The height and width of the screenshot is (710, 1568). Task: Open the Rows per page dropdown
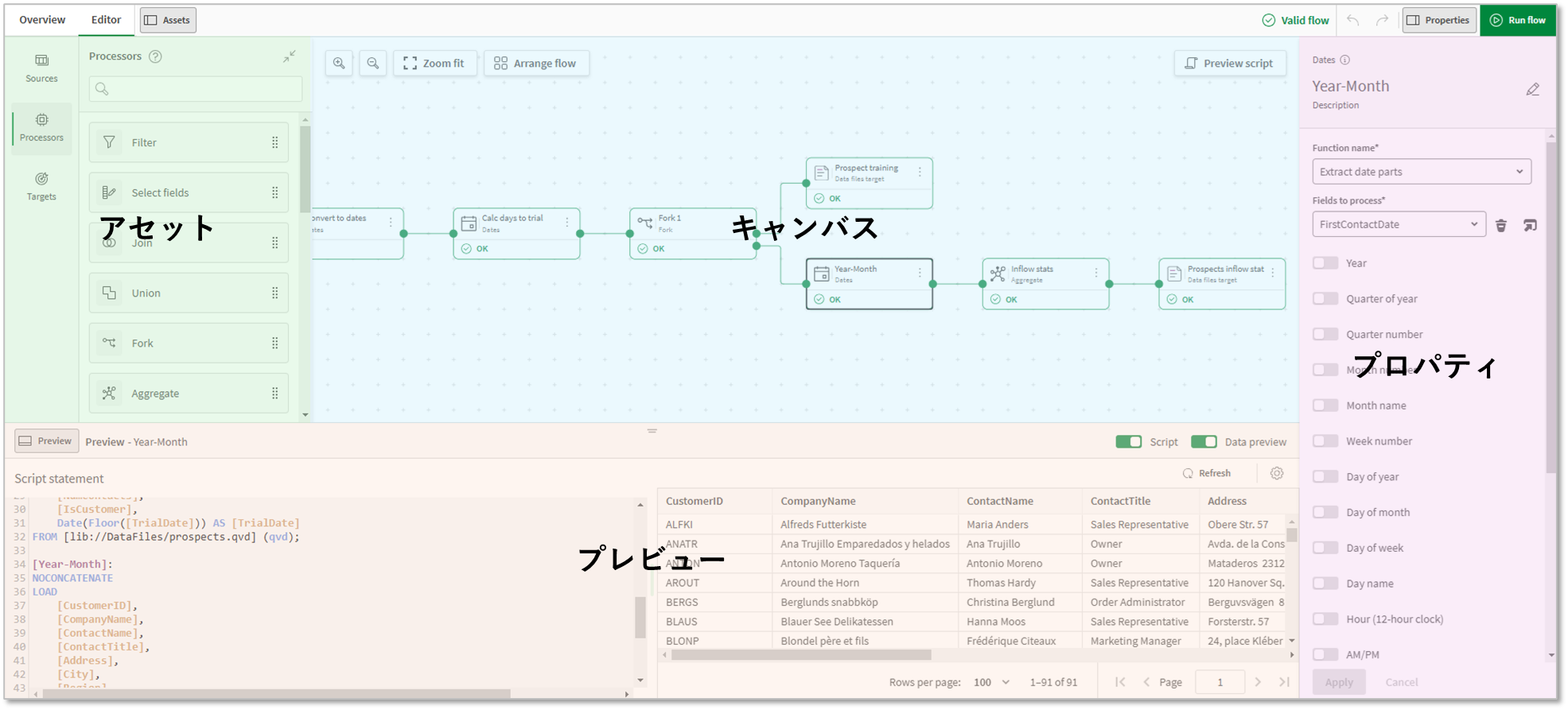pos(991,682)
